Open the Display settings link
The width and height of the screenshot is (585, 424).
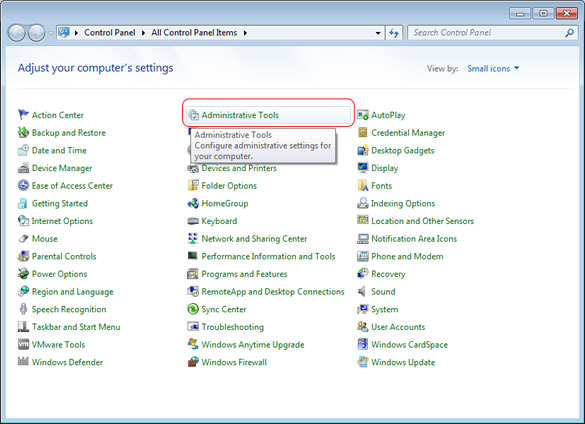coord(385,168)
